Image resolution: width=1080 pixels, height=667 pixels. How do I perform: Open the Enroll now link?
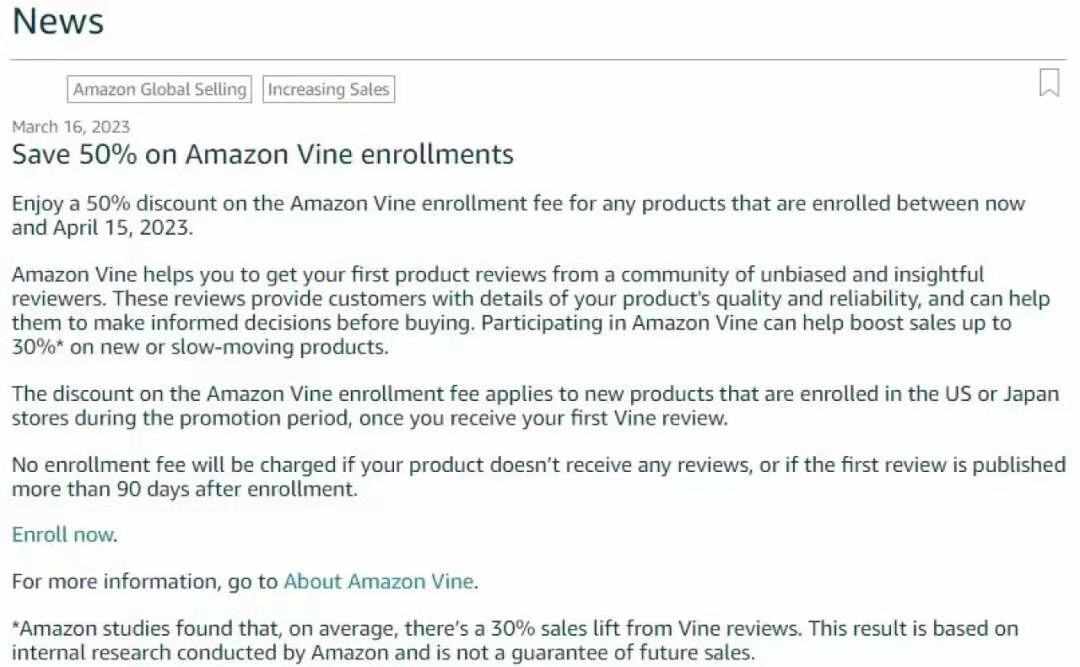pyautogui.click(x=63, y=535)
